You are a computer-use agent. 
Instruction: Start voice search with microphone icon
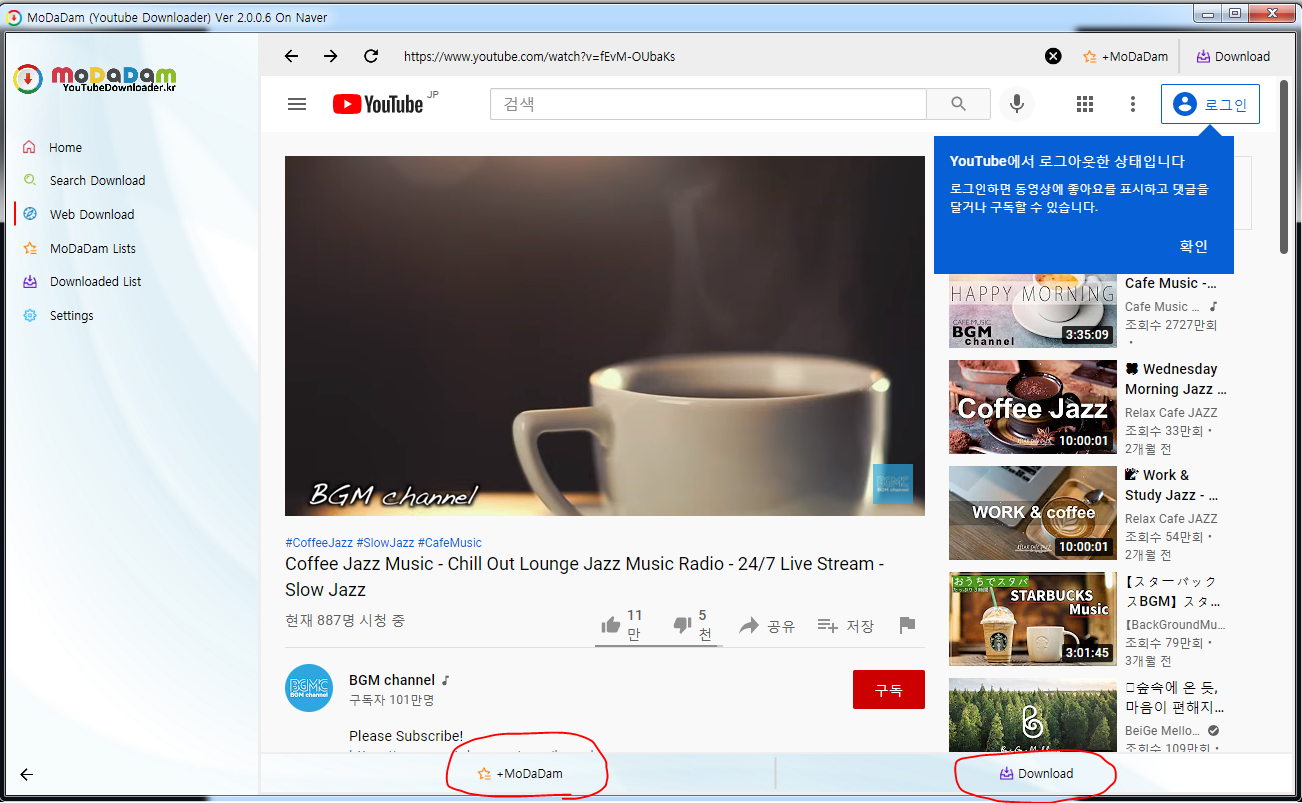click(x=1017, y=104)
